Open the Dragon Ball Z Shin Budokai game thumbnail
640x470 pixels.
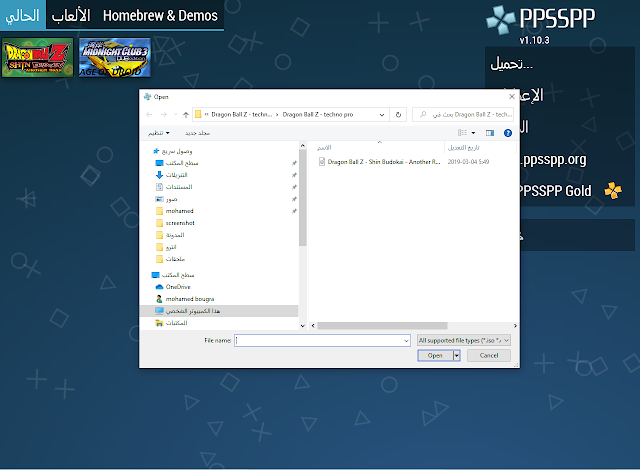pyautogui.click(x=37, y=58)
